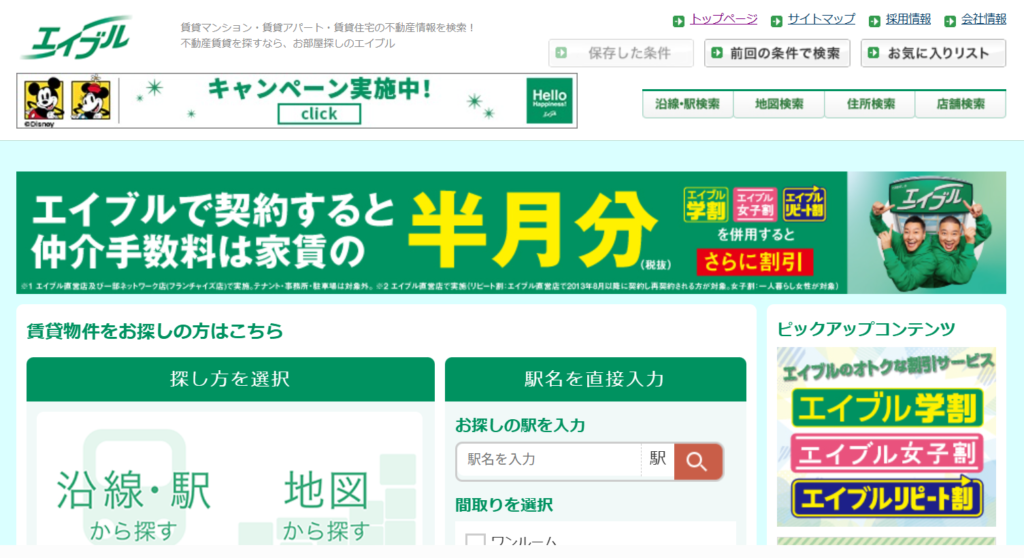
Task: Click the エイブル女子割 badge in main banner
Action: pos(755,205)
